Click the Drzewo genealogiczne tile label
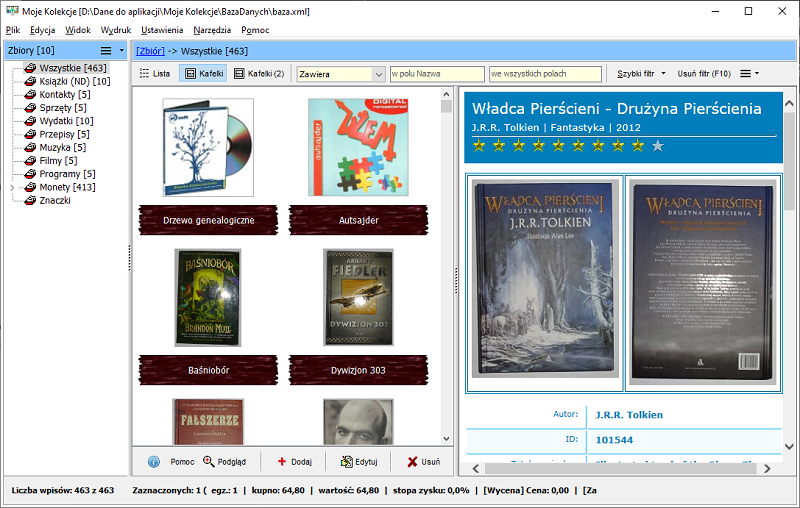 pos(208,220)
